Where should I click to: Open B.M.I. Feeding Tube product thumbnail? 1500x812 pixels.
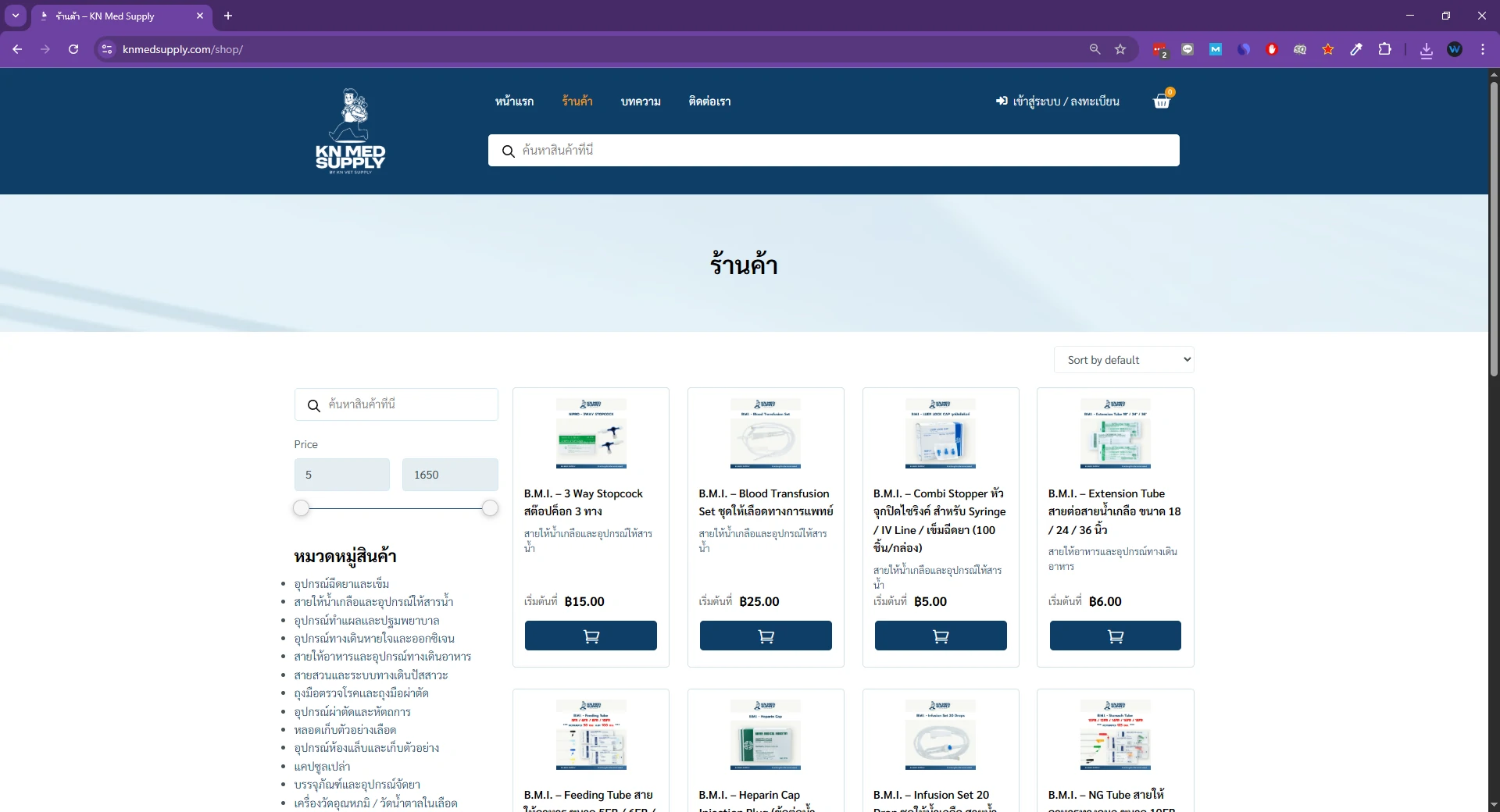point(591,735)
